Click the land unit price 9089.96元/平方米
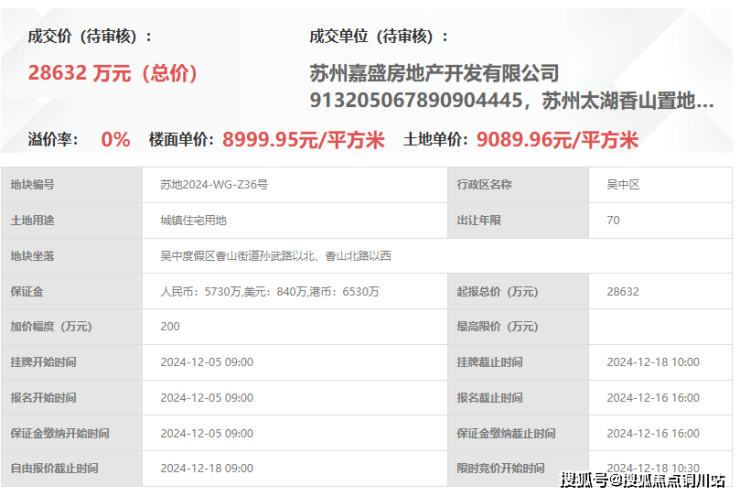This screenshot has width=740, height=496. (557, 140)
